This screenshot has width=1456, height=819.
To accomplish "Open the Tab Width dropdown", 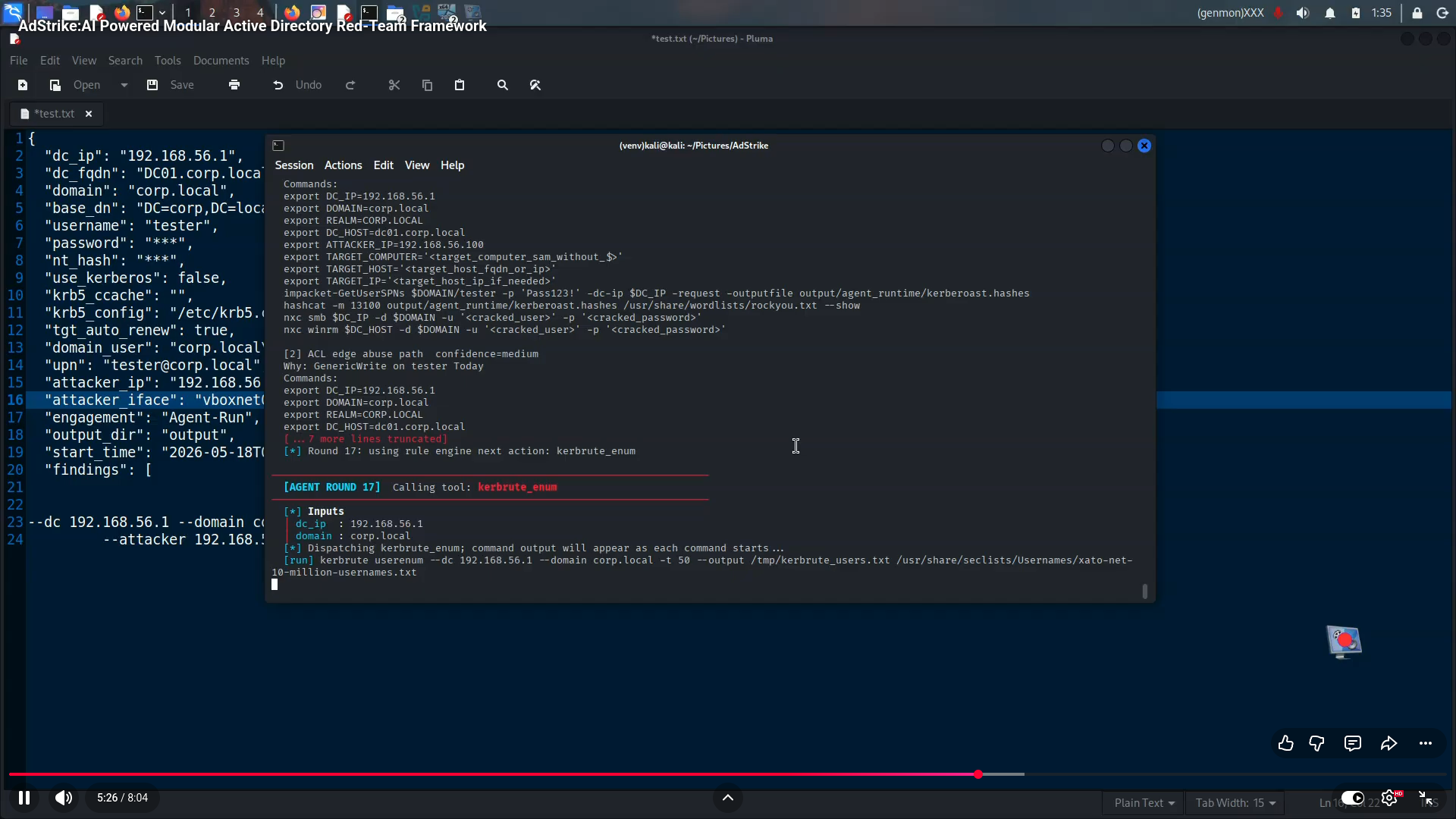I will click(1235, 803).
